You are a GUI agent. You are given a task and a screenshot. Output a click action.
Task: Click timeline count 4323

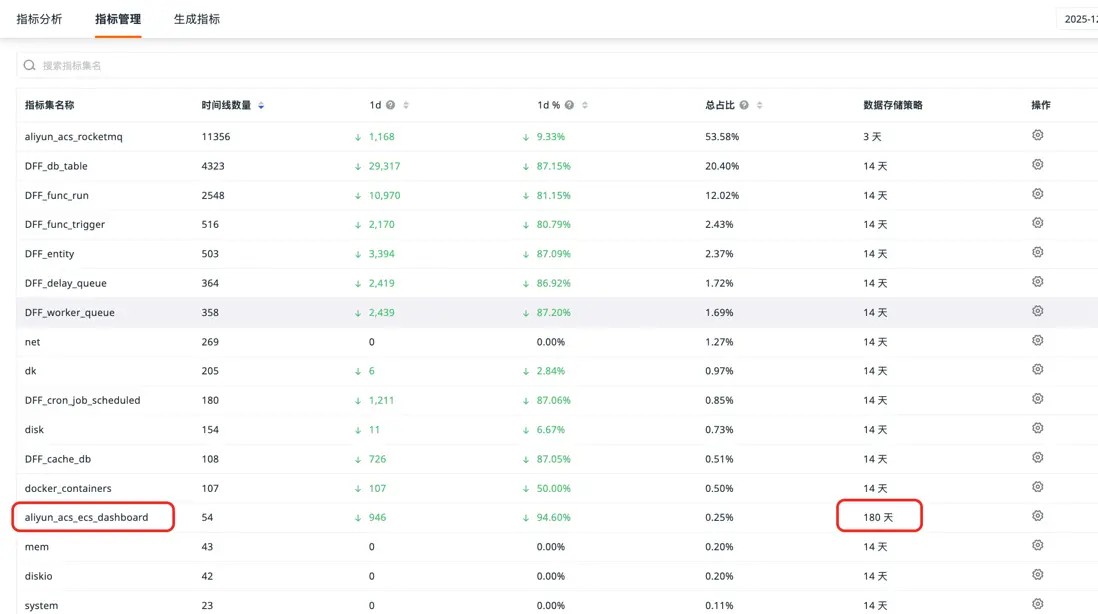pos(213,166)
